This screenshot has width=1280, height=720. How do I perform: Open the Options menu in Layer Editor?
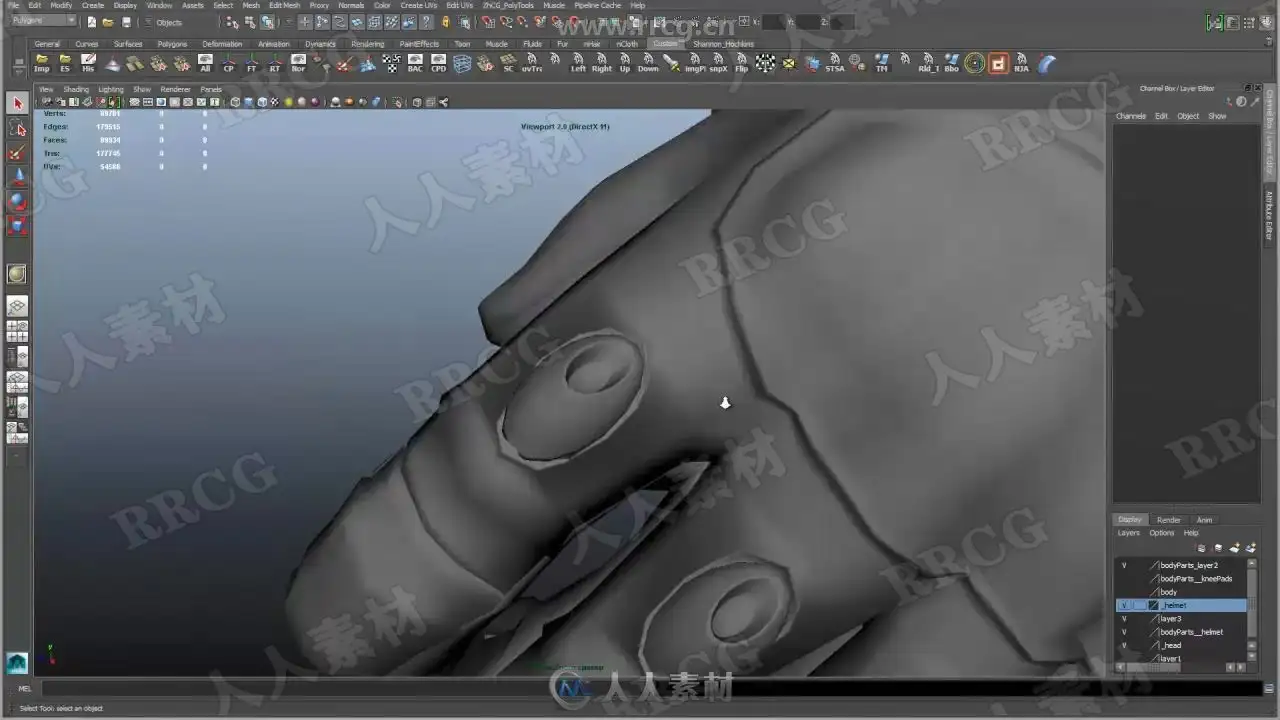point(1161,533)
